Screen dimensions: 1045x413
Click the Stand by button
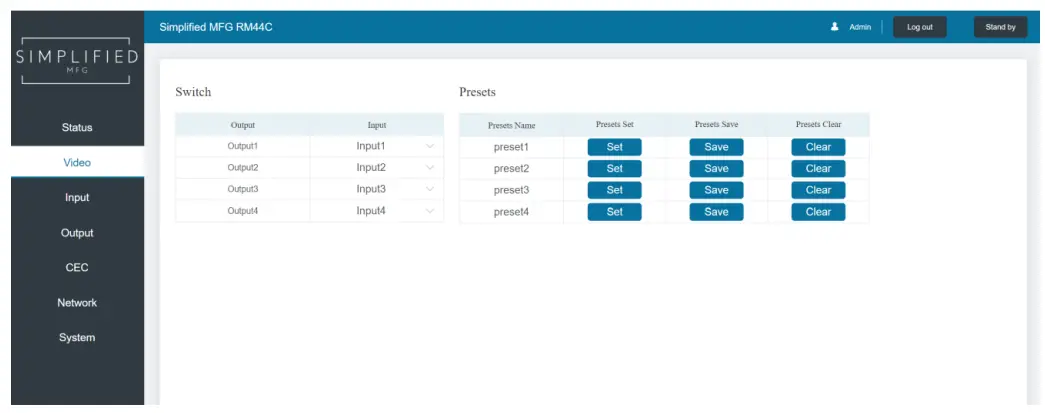point(1000,27)
